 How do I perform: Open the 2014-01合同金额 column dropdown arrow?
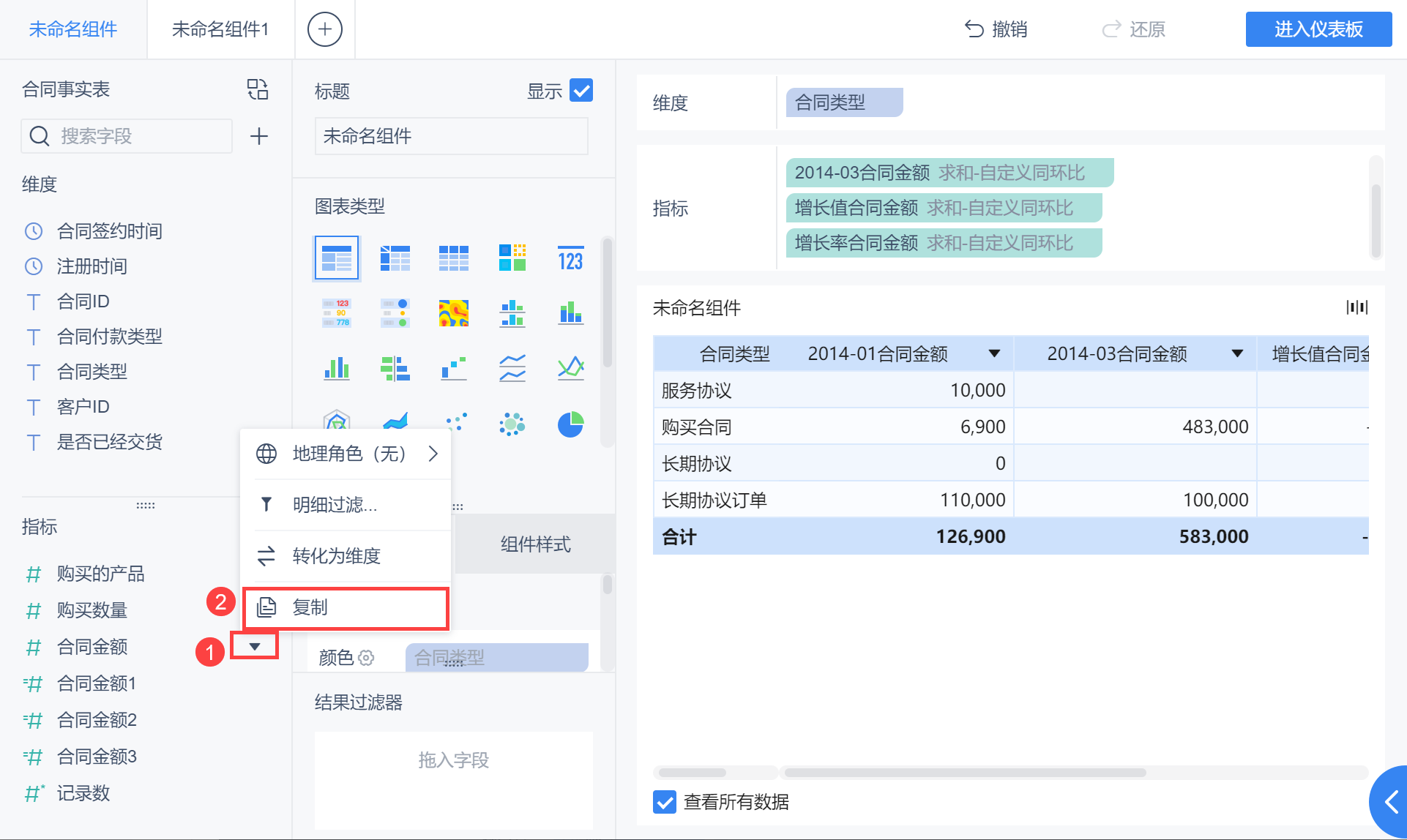[994, 354]
